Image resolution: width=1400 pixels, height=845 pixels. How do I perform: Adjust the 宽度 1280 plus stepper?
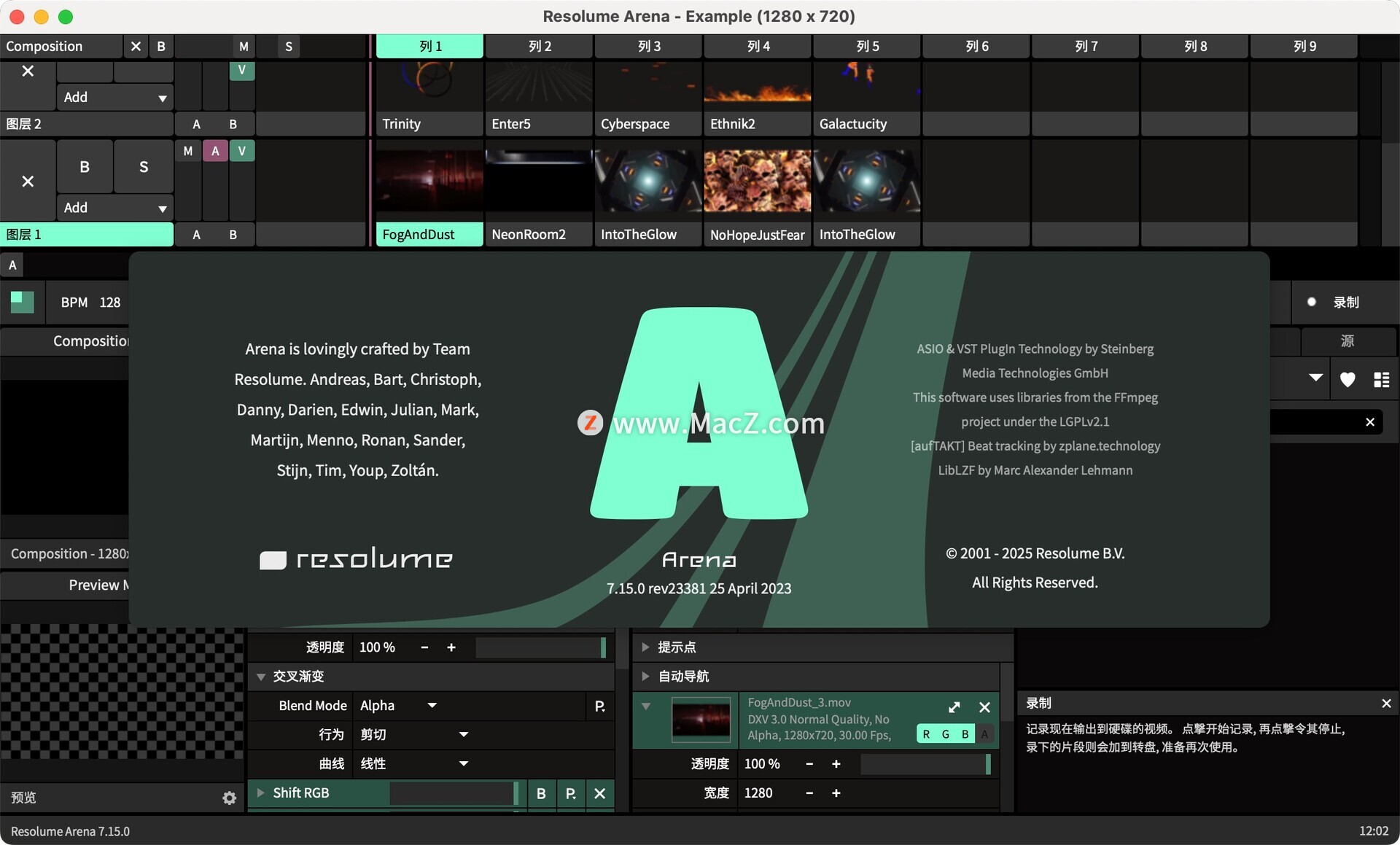coord(836,793)
